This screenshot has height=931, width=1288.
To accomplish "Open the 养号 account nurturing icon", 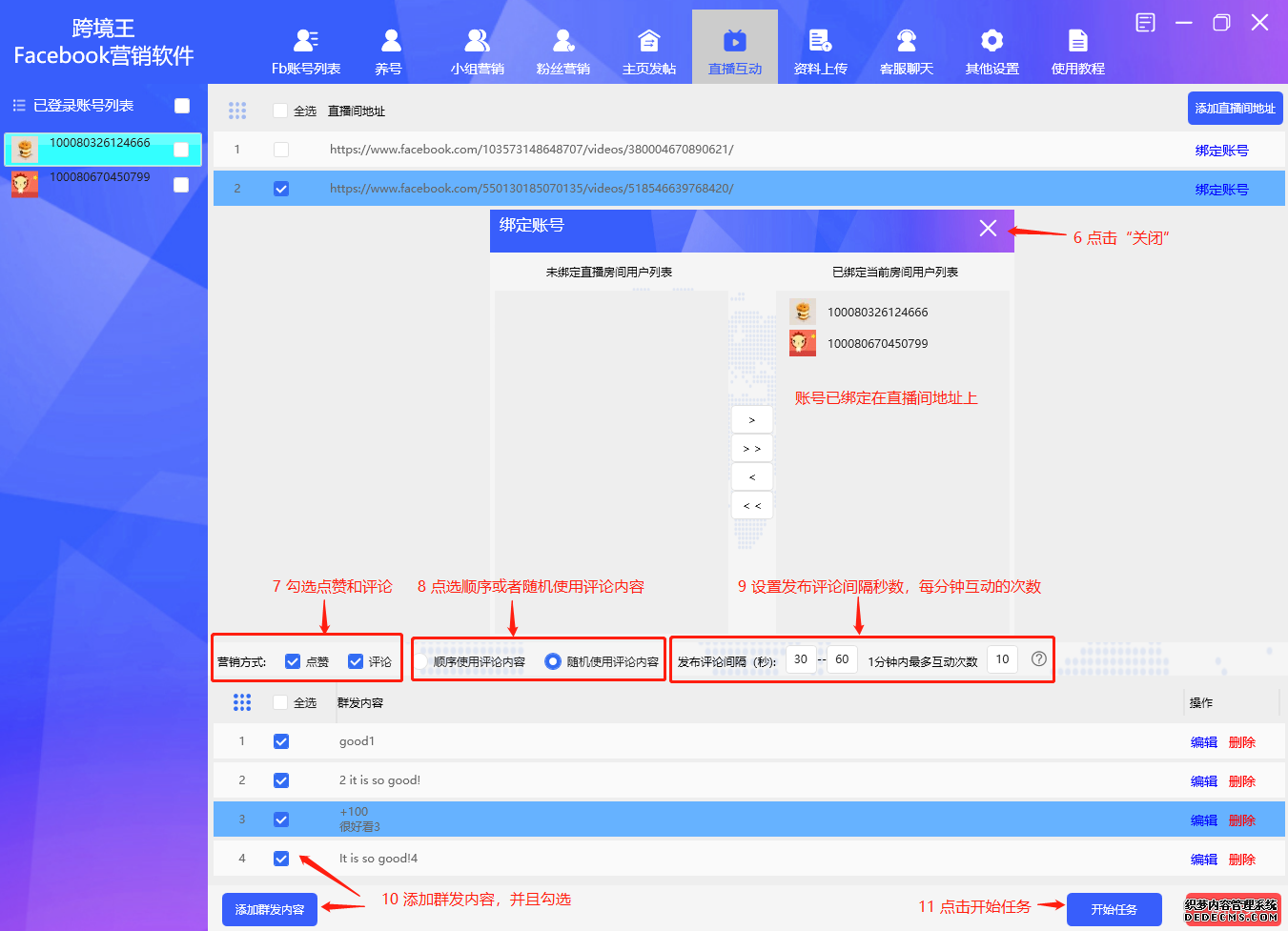I will coord(391,41).
